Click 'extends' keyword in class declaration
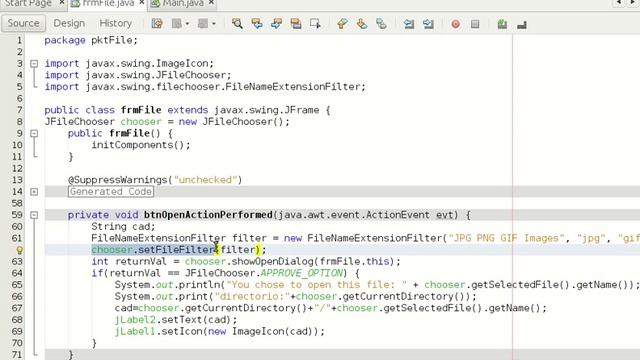This screenshot has width=640, height=360. coord(188,110)
